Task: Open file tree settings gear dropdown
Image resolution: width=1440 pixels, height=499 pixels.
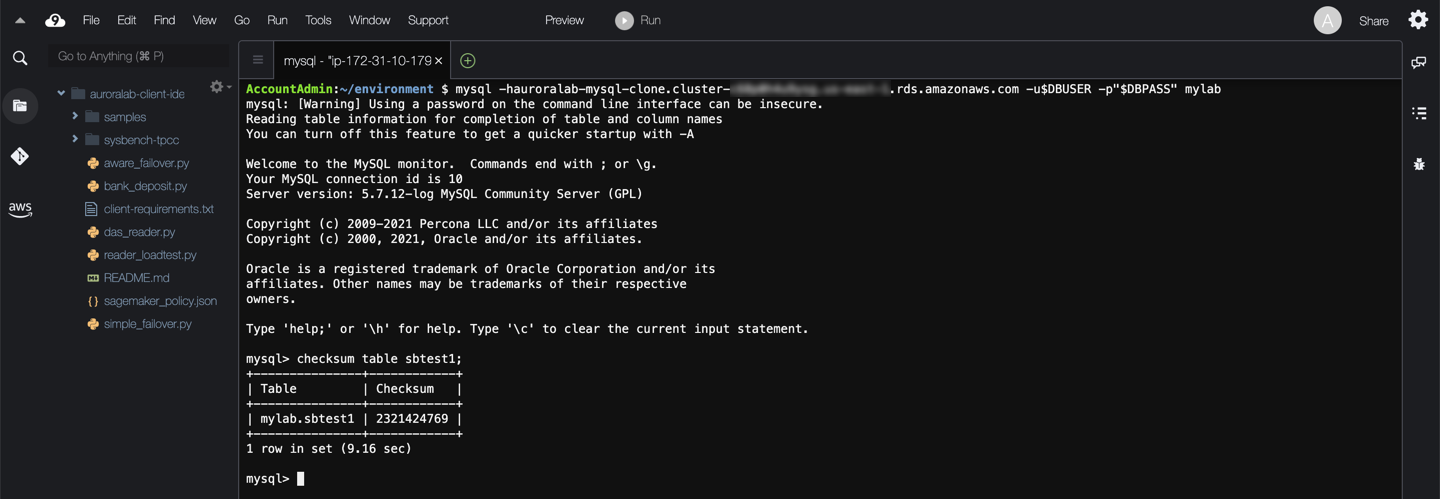Action: [219, 88]
